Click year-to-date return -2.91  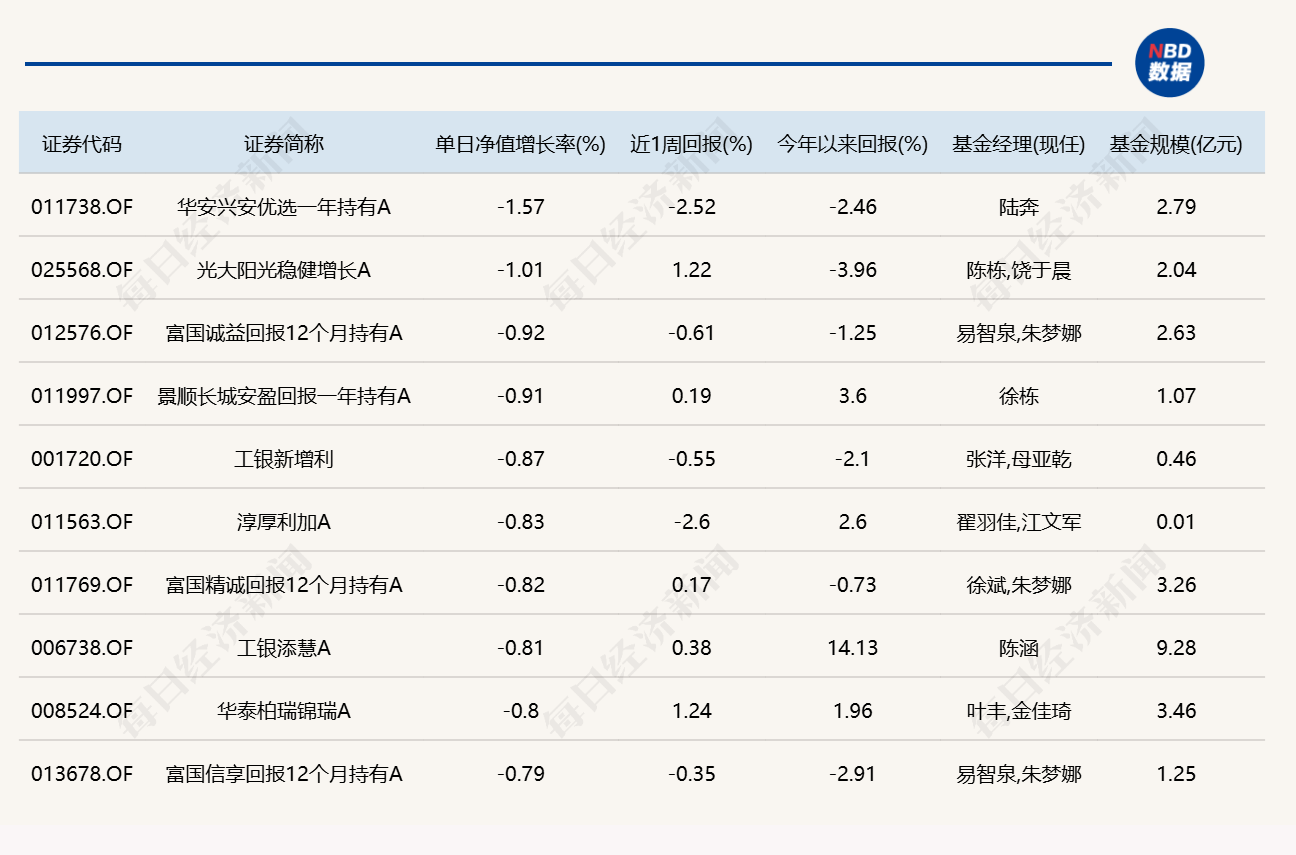click(x=853, y=774)
